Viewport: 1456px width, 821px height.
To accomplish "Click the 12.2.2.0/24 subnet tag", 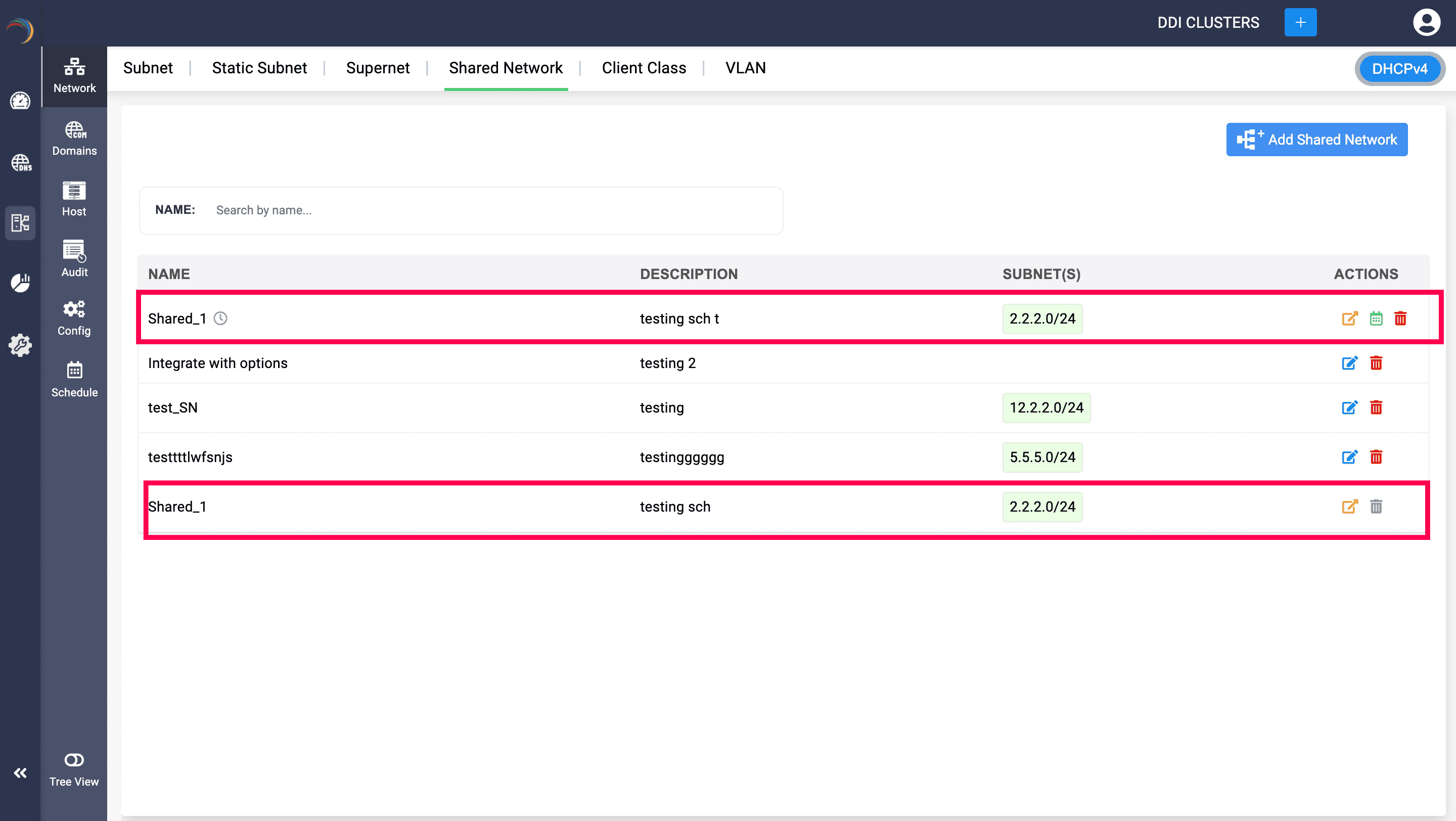I will pyautogui.click(x=1045, y=407).
